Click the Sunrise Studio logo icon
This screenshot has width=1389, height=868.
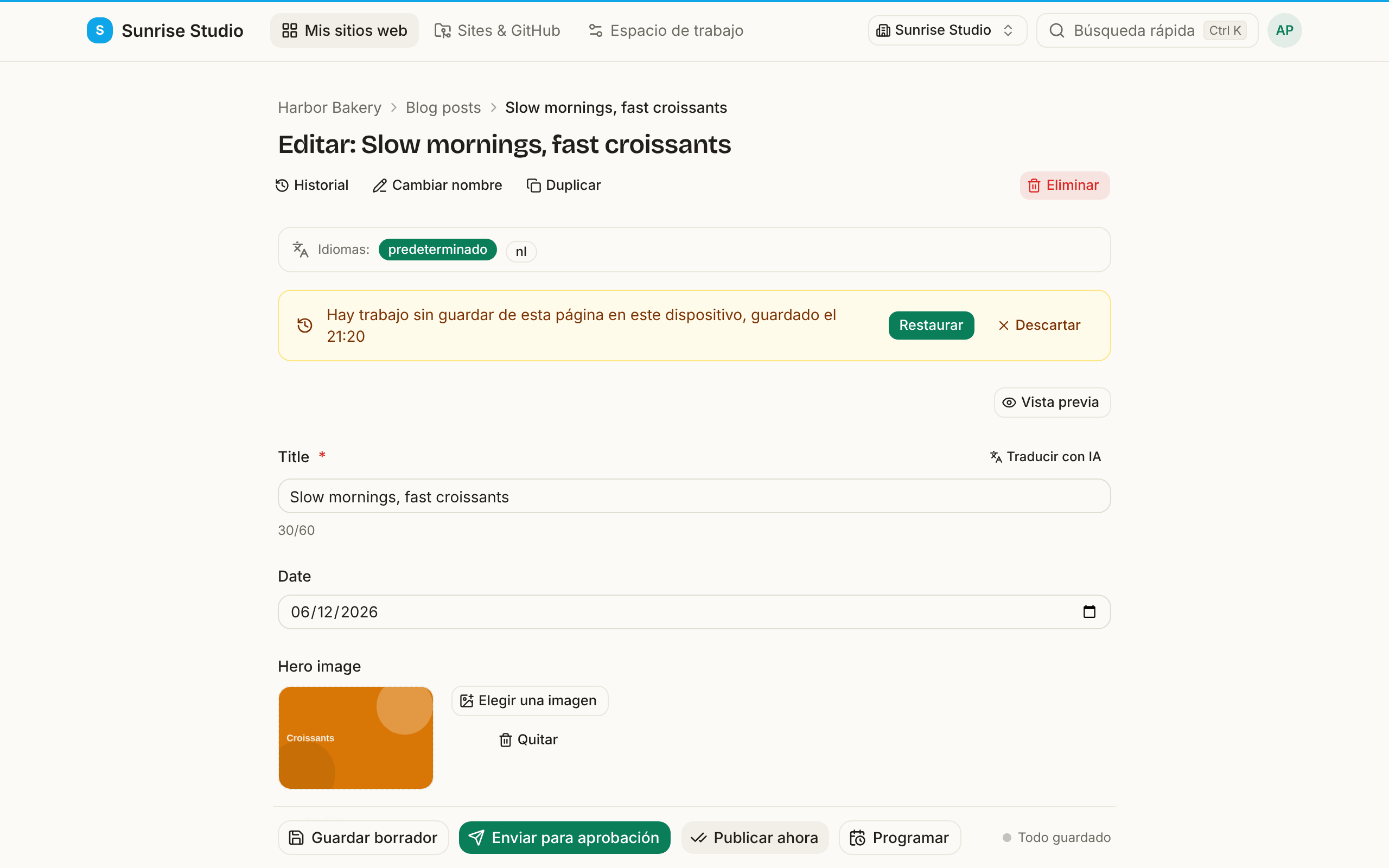pos(99,30)
